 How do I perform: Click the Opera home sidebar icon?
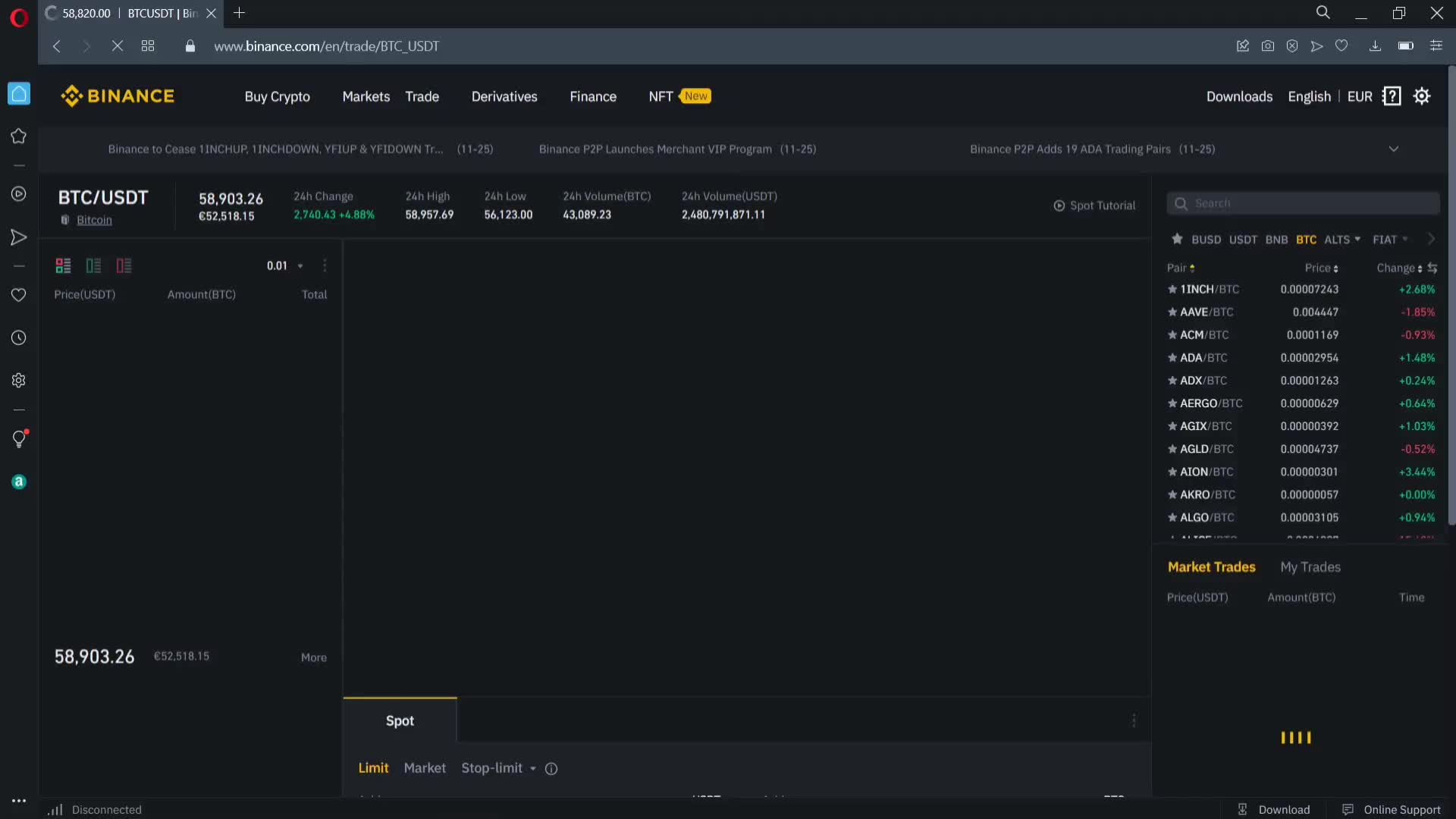(x=19, y=93)
